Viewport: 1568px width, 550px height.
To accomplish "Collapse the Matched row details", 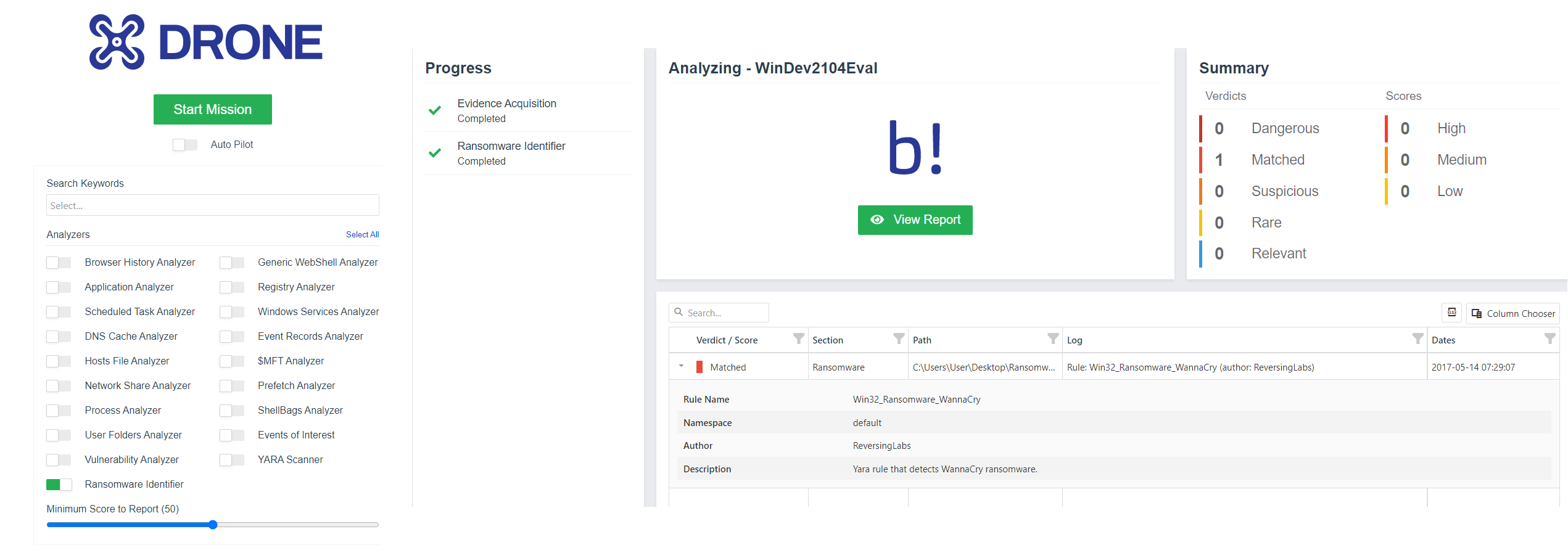I will click(681, 366).
